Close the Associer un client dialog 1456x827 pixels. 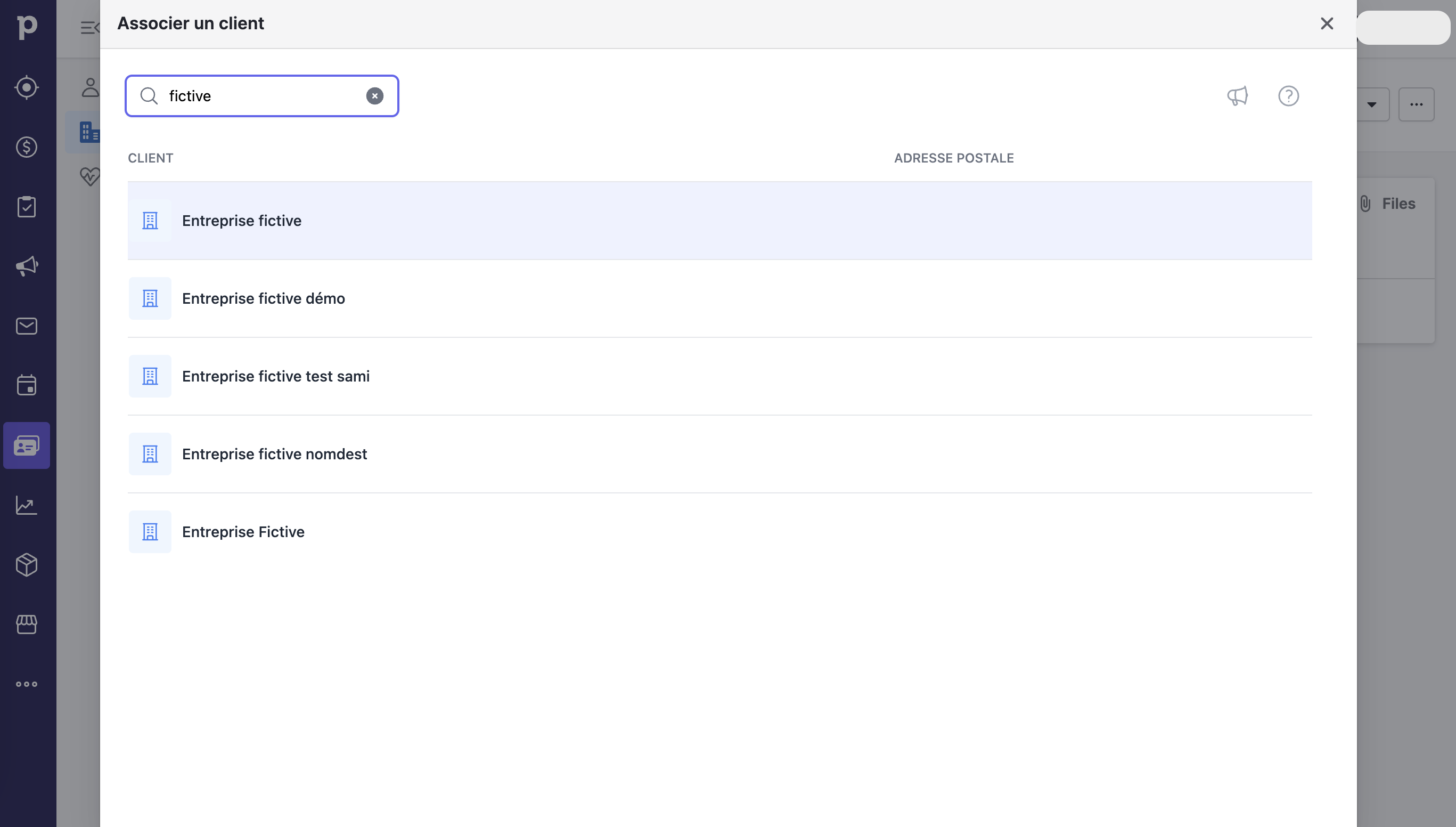pos(1327,23)
